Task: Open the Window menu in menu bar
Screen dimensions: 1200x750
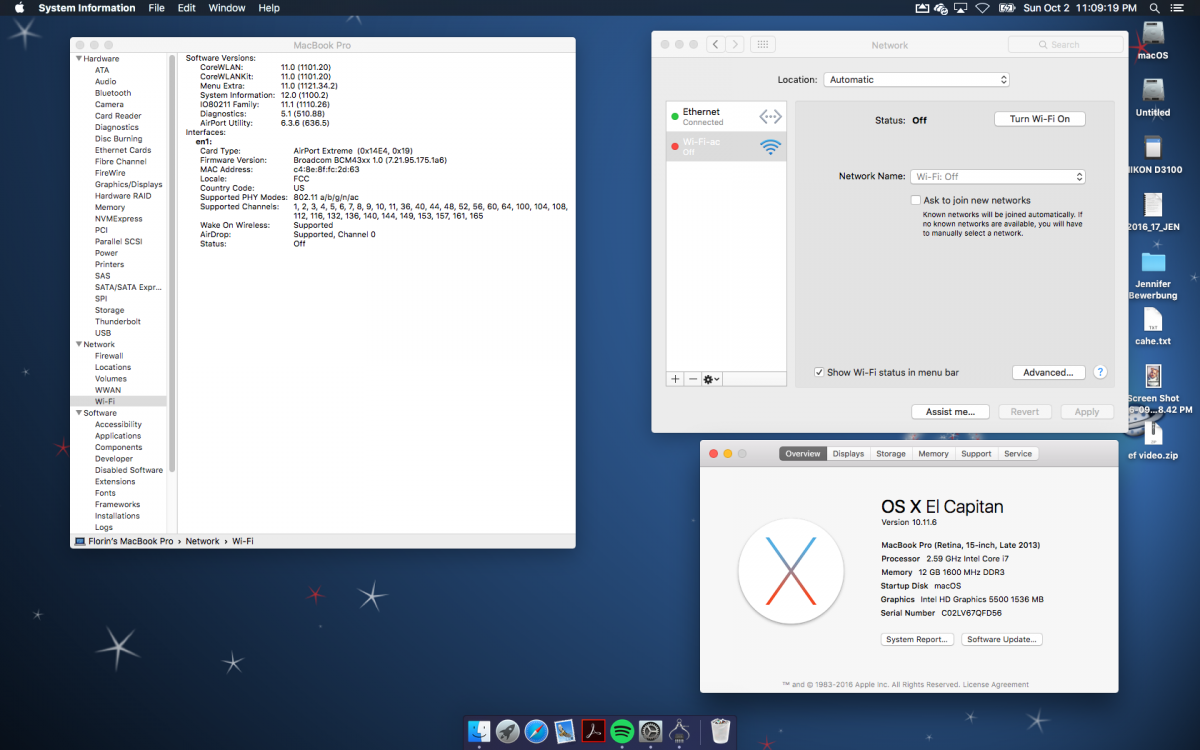Action: tap(227, 8)
